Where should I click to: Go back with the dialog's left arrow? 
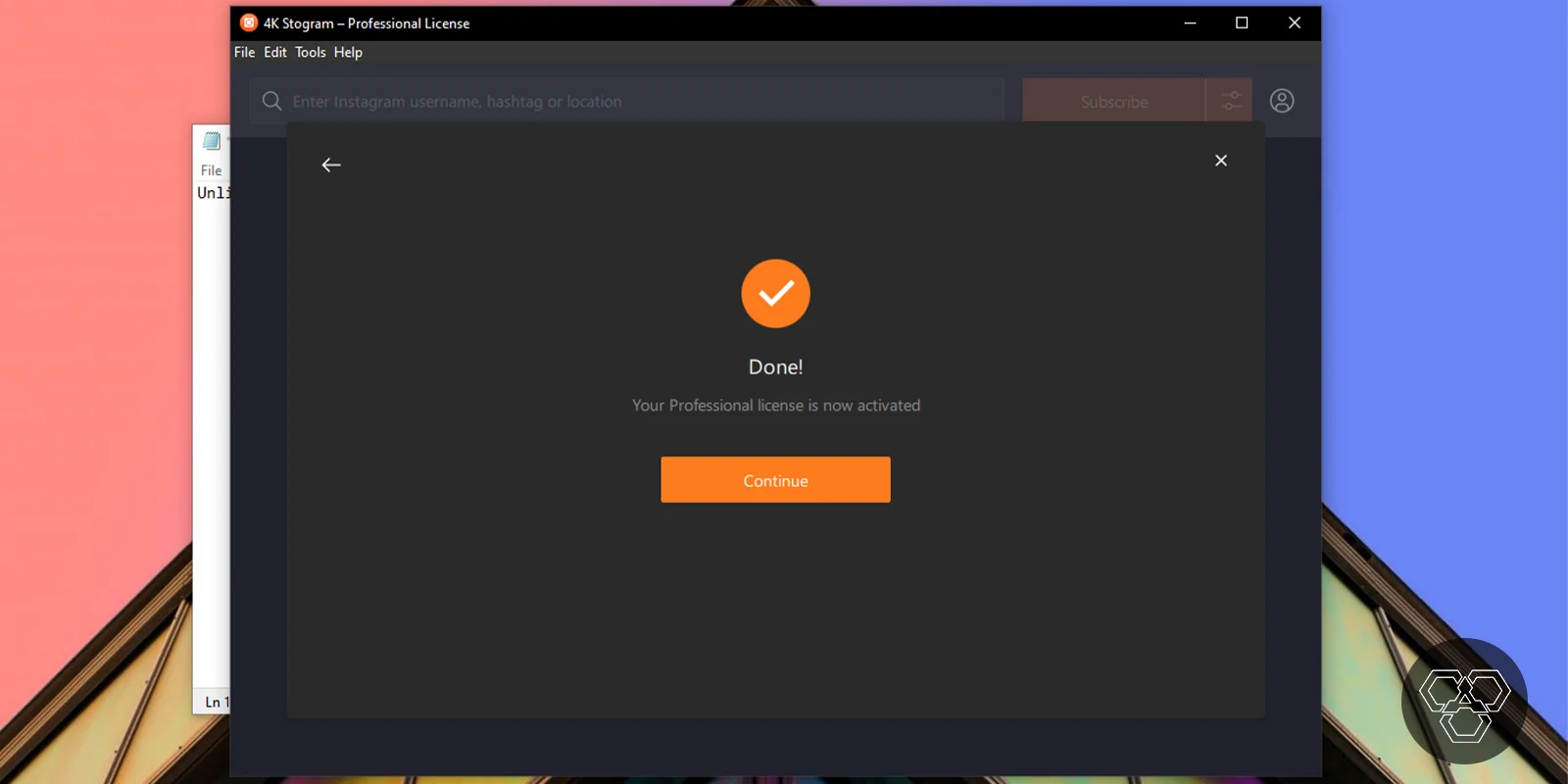pos(331,165)
